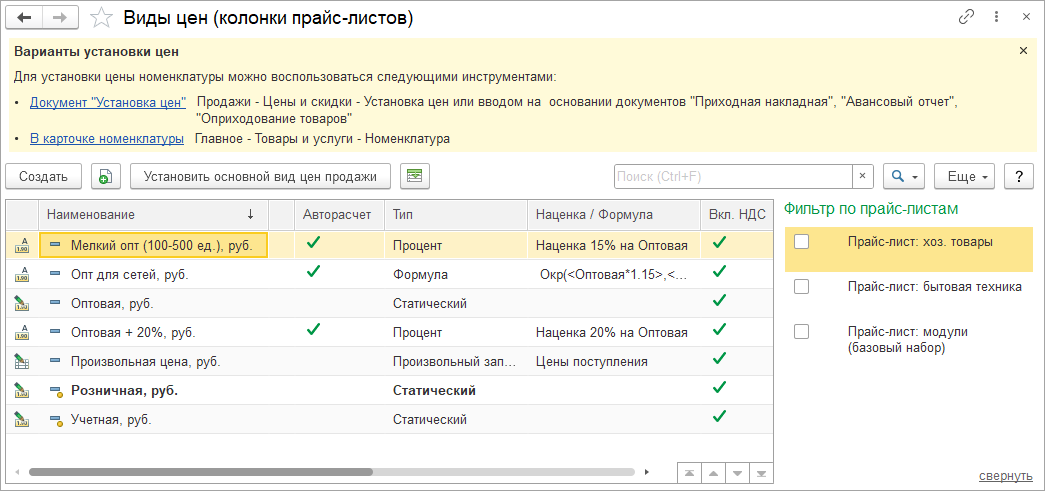Click the Авторасчет checkmark for Опт для сетей
1045x491 pixels.
tap(313, 272)
